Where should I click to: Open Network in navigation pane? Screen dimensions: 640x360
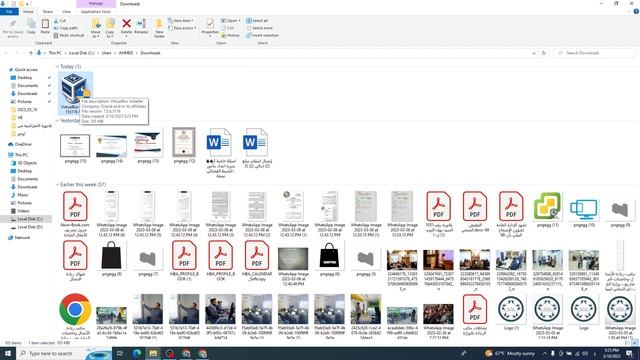coord(19,238)
